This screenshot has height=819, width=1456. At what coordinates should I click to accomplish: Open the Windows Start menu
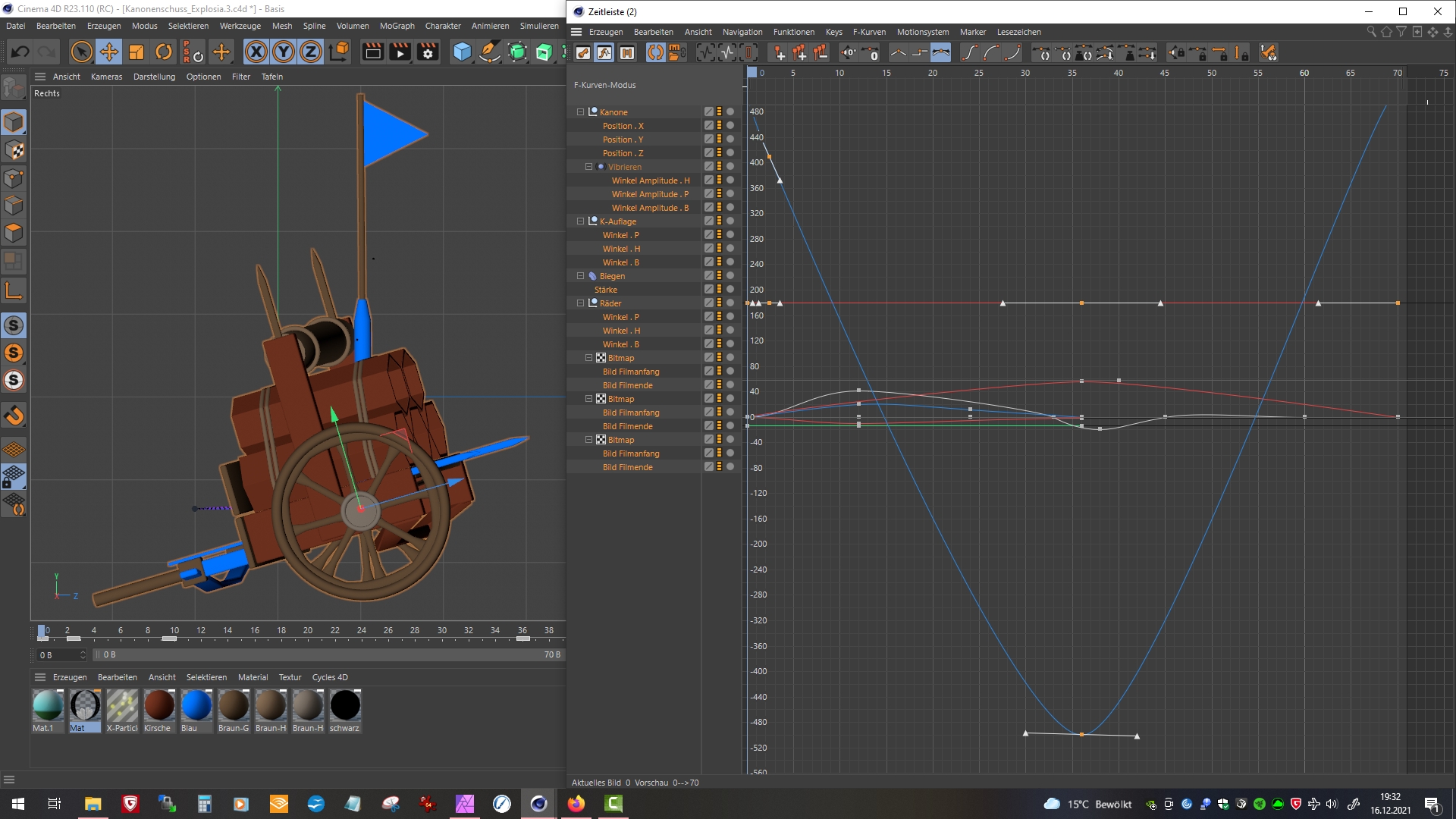click(18, 804)
